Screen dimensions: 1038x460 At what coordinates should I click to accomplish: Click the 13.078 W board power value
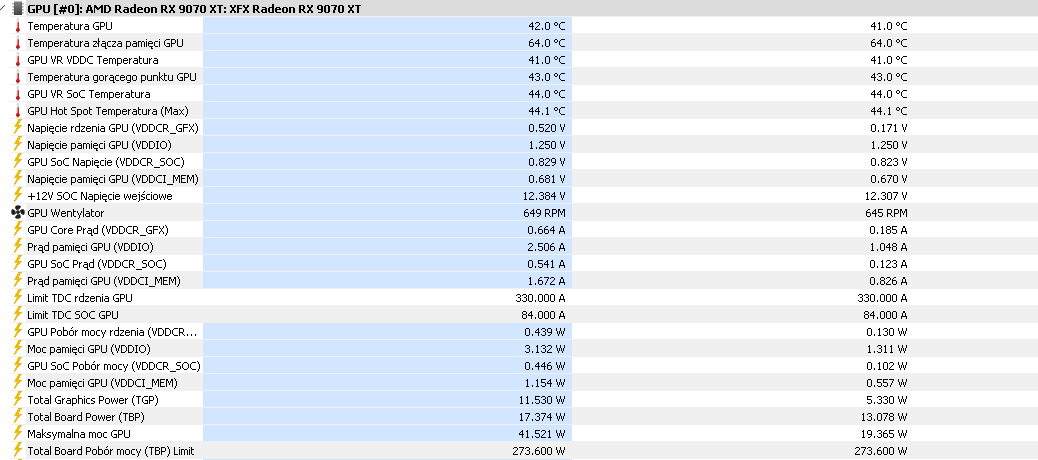pyautogui.click(x=886, y=417)
